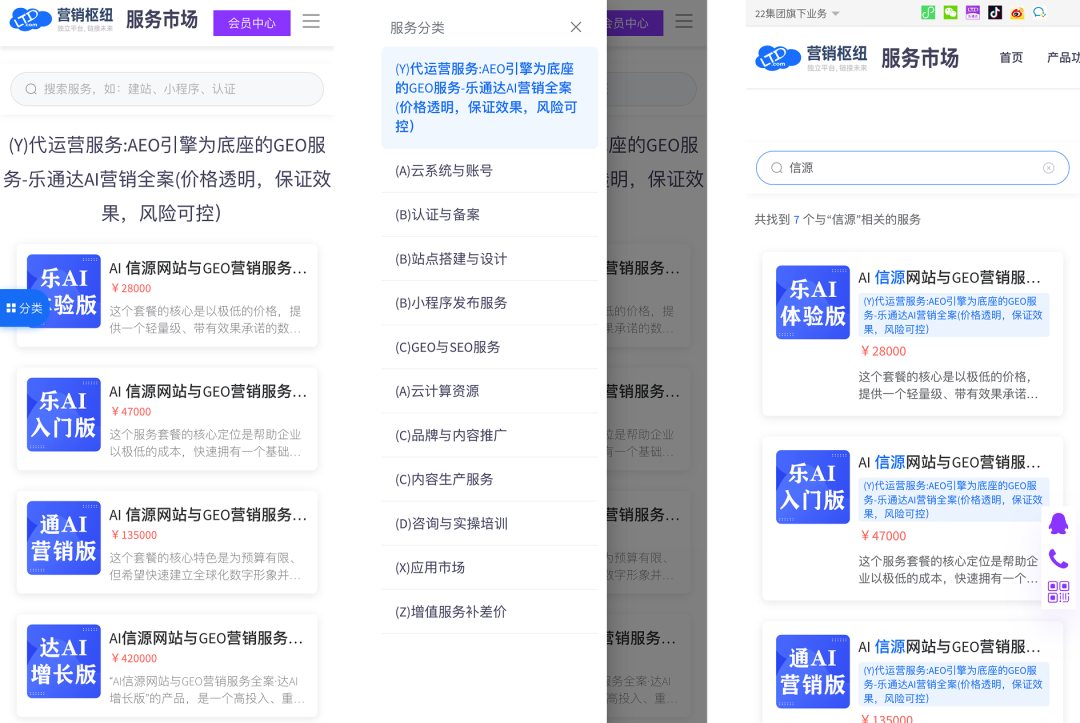Open the QQ contact icon on right sidebar
The width and height of the screenshot is (1080, 723).
coord(1058,524)
